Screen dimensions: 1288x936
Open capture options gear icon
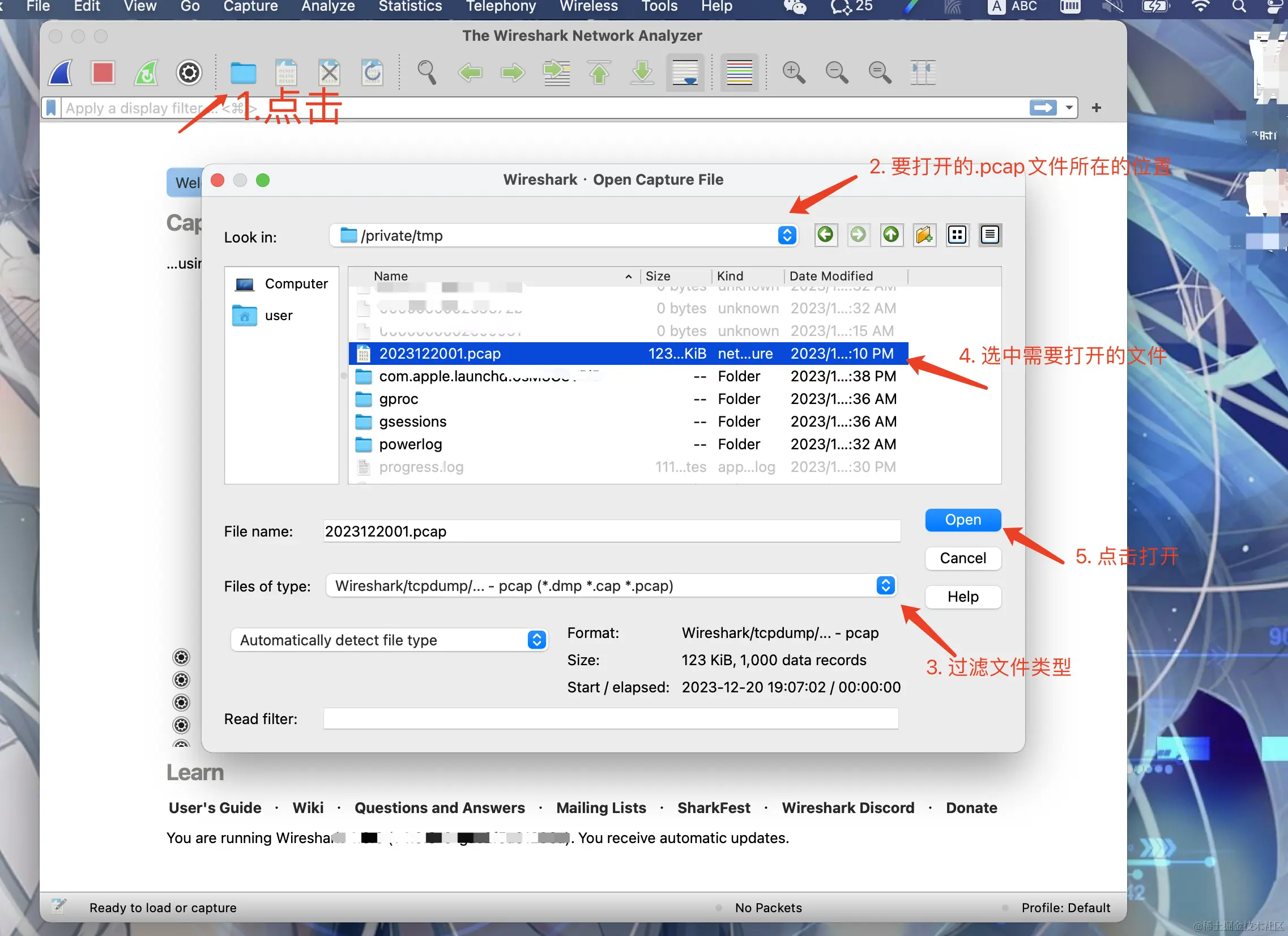click(189, 73)
